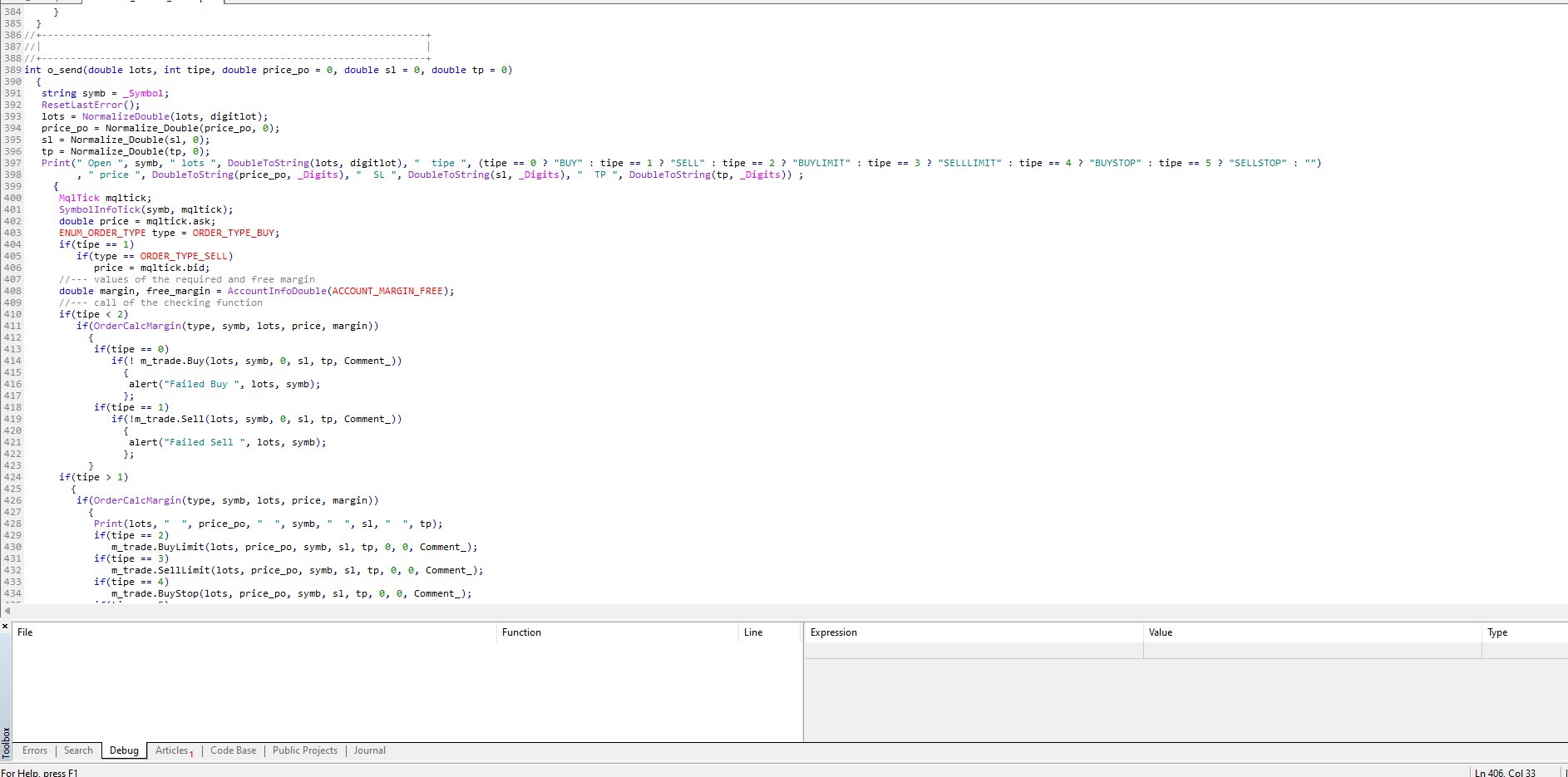1568x777 pixels.
Task: Click the 'string symb = _Symbol;' line
Action: click(105, 93)
